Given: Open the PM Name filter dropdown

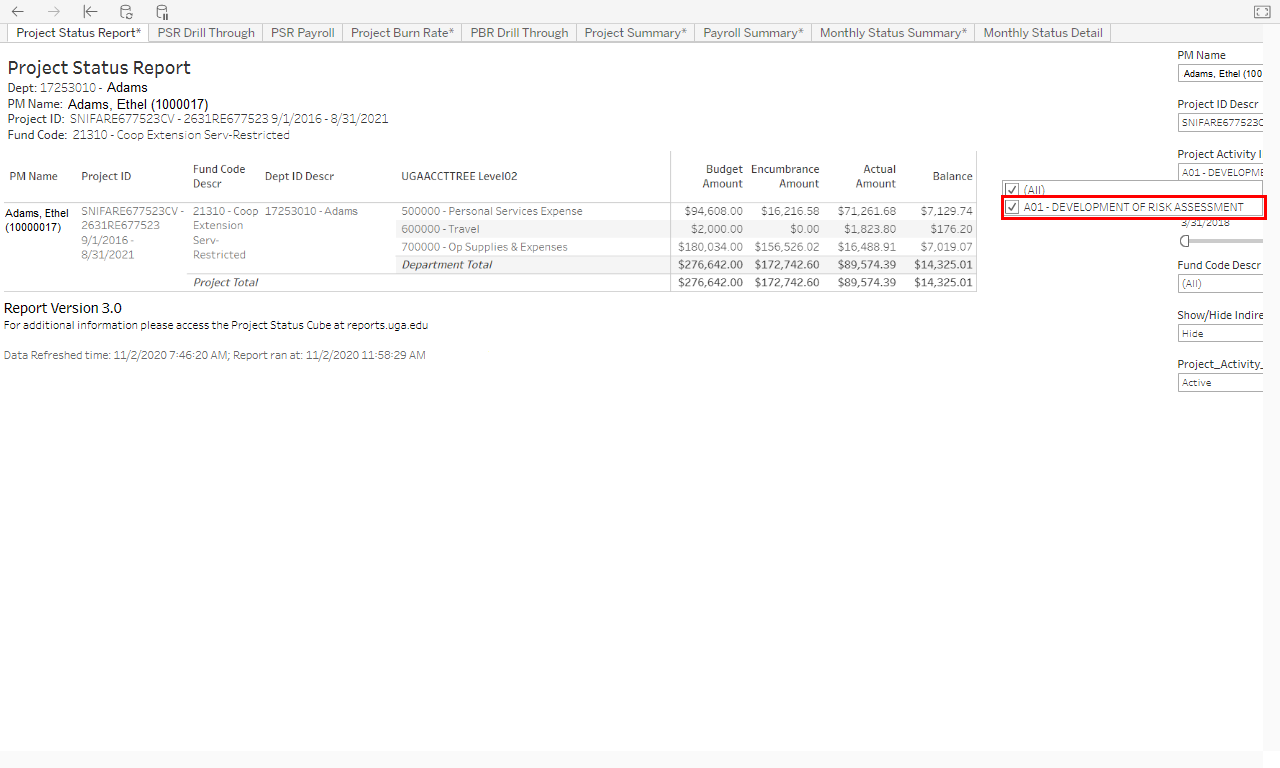Looking at the screenshot, I should [x=1220, y=73].
